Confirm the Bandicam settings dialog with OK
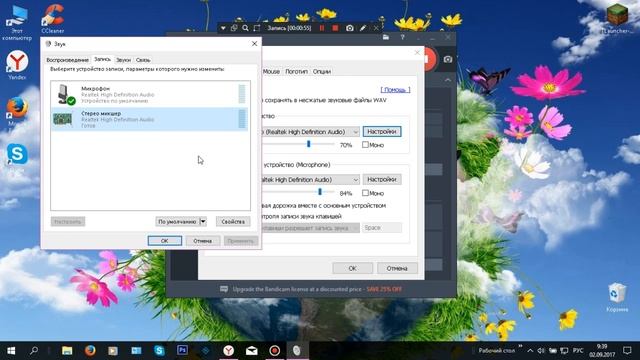The width and height of the screenshot is (640, 360). pyautogui.click(x=353, y=268)
